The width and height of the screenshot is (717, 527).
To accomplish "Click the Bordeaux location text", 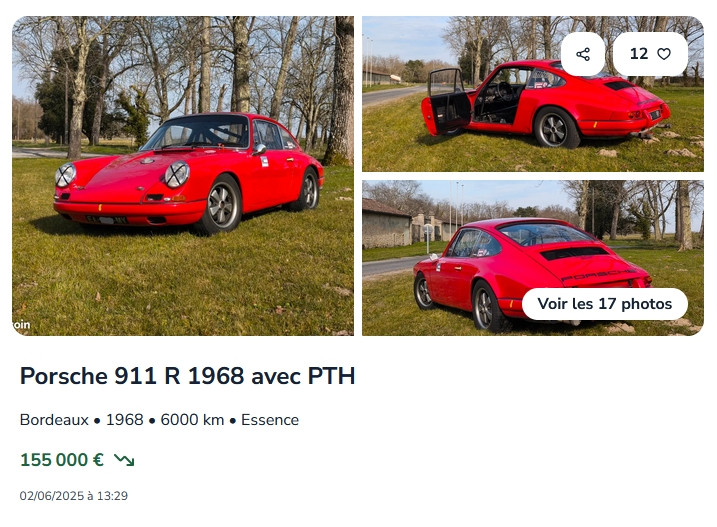I will click(x=54, y=420).
